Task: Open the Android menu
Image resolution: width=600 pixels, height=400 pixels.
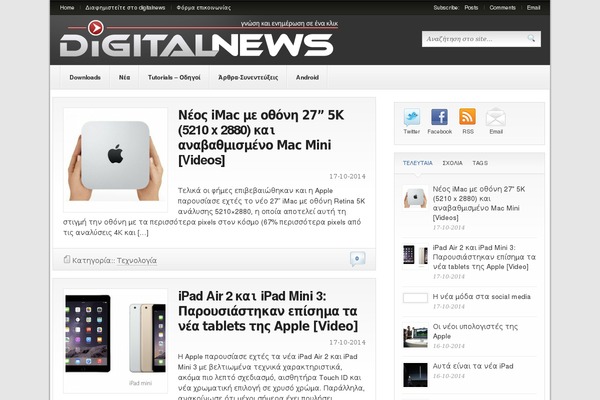Action: 307,77
